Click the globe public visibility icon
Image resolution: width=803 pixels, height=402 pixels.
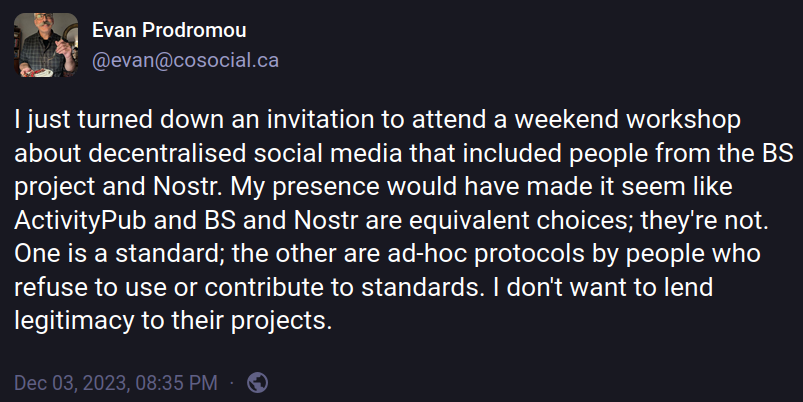point(258,382)
